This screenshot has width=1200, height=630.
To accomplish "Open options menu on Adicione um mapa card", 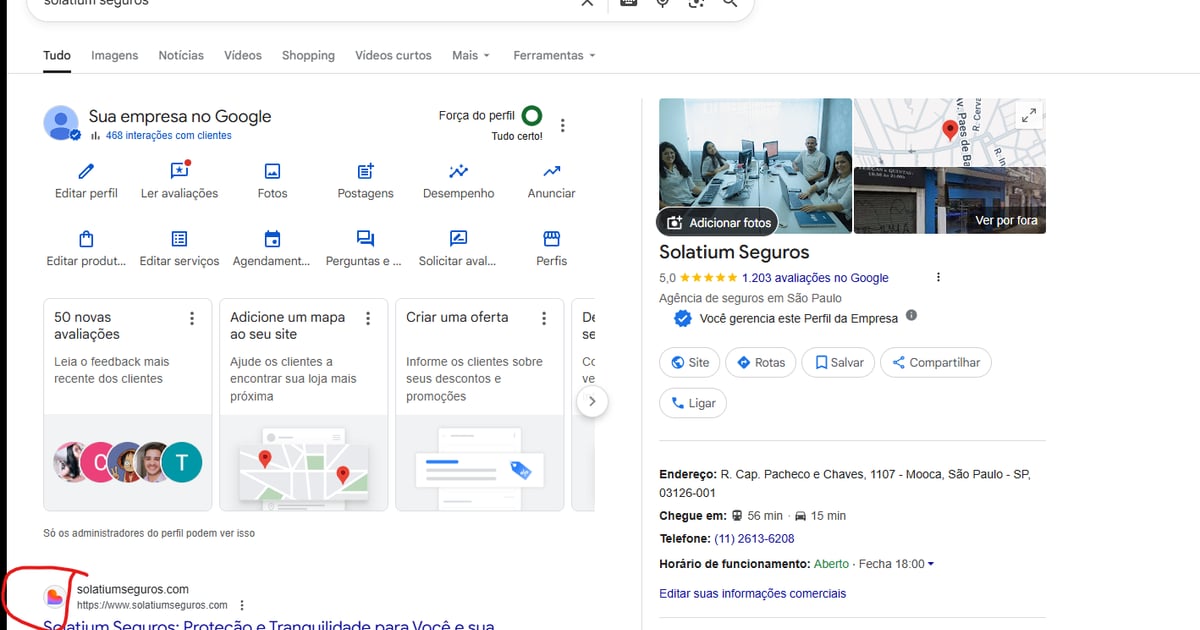I will 368,318.
